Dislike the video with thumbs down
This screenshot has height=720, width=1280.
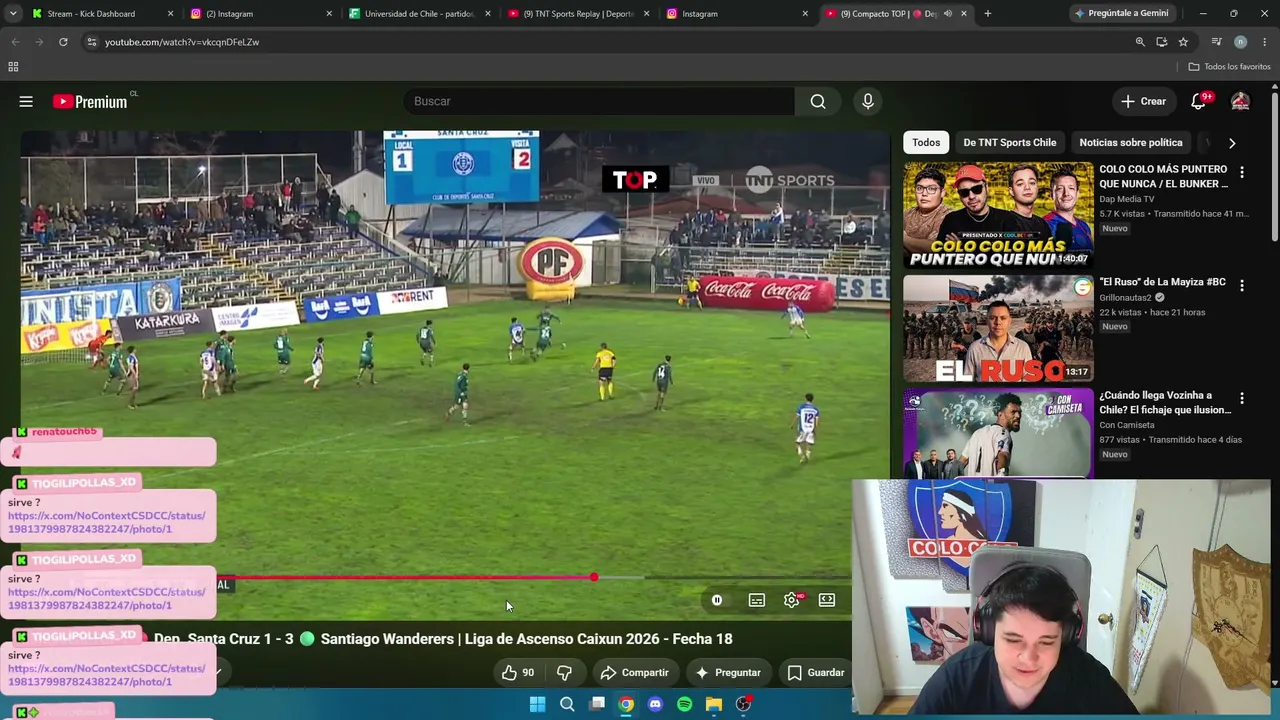564,673
